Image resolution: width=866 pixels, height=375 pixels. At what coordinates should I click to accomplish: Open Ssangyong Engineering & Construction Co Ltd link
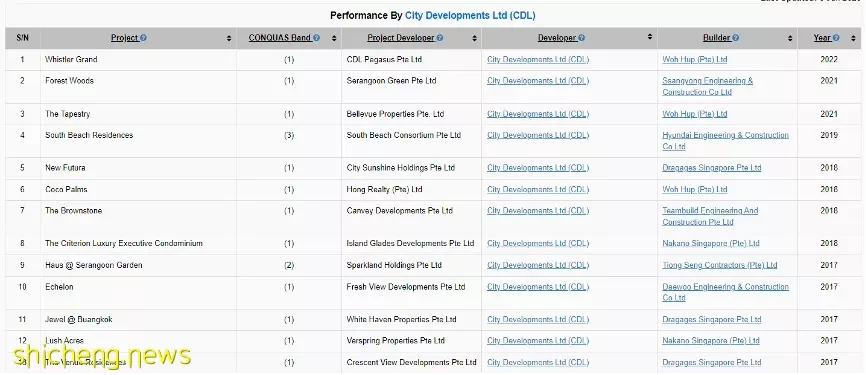[707, 86]
